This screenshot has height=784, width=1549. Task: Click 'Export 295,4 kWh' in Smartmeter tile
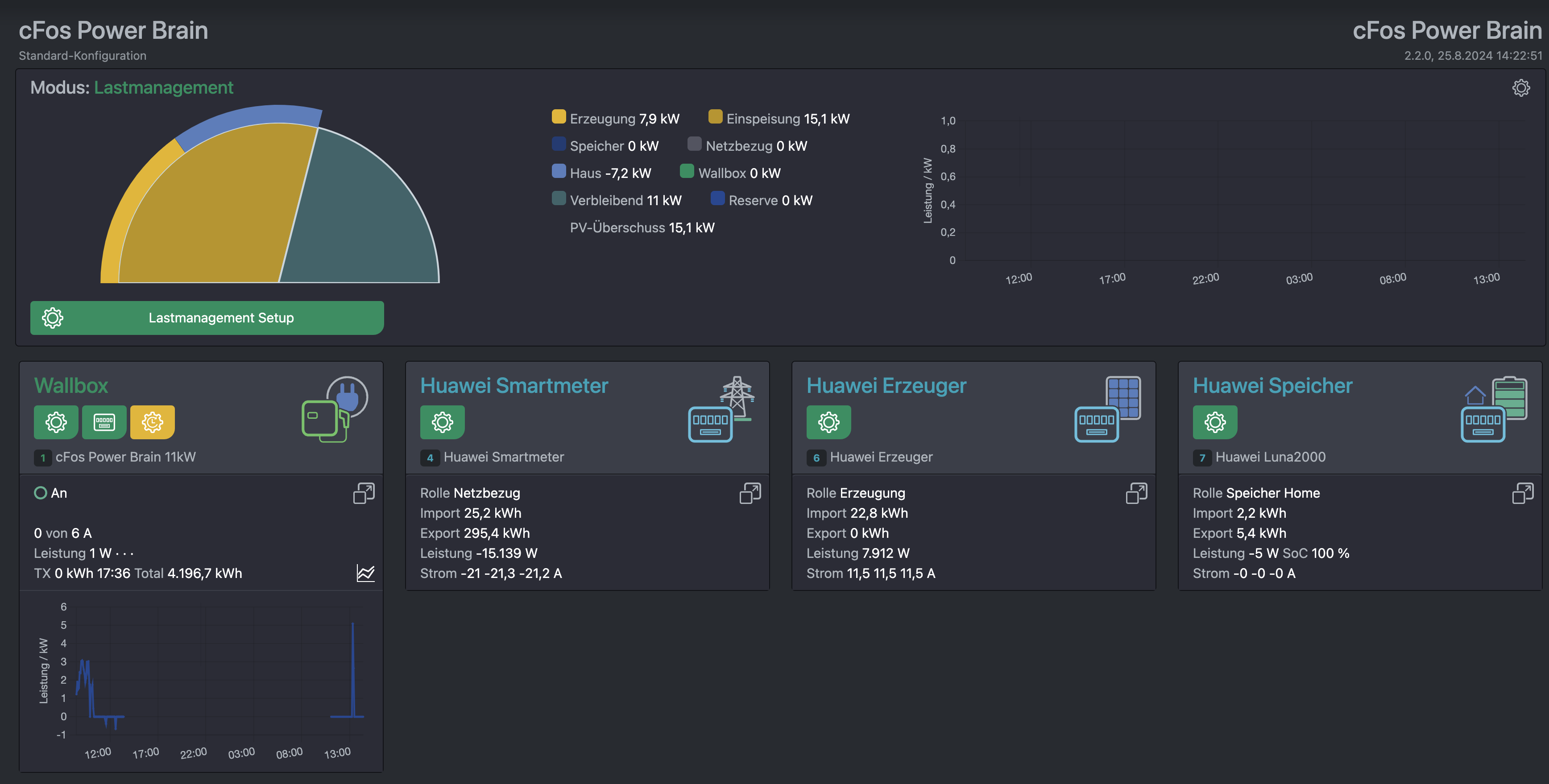475,533
